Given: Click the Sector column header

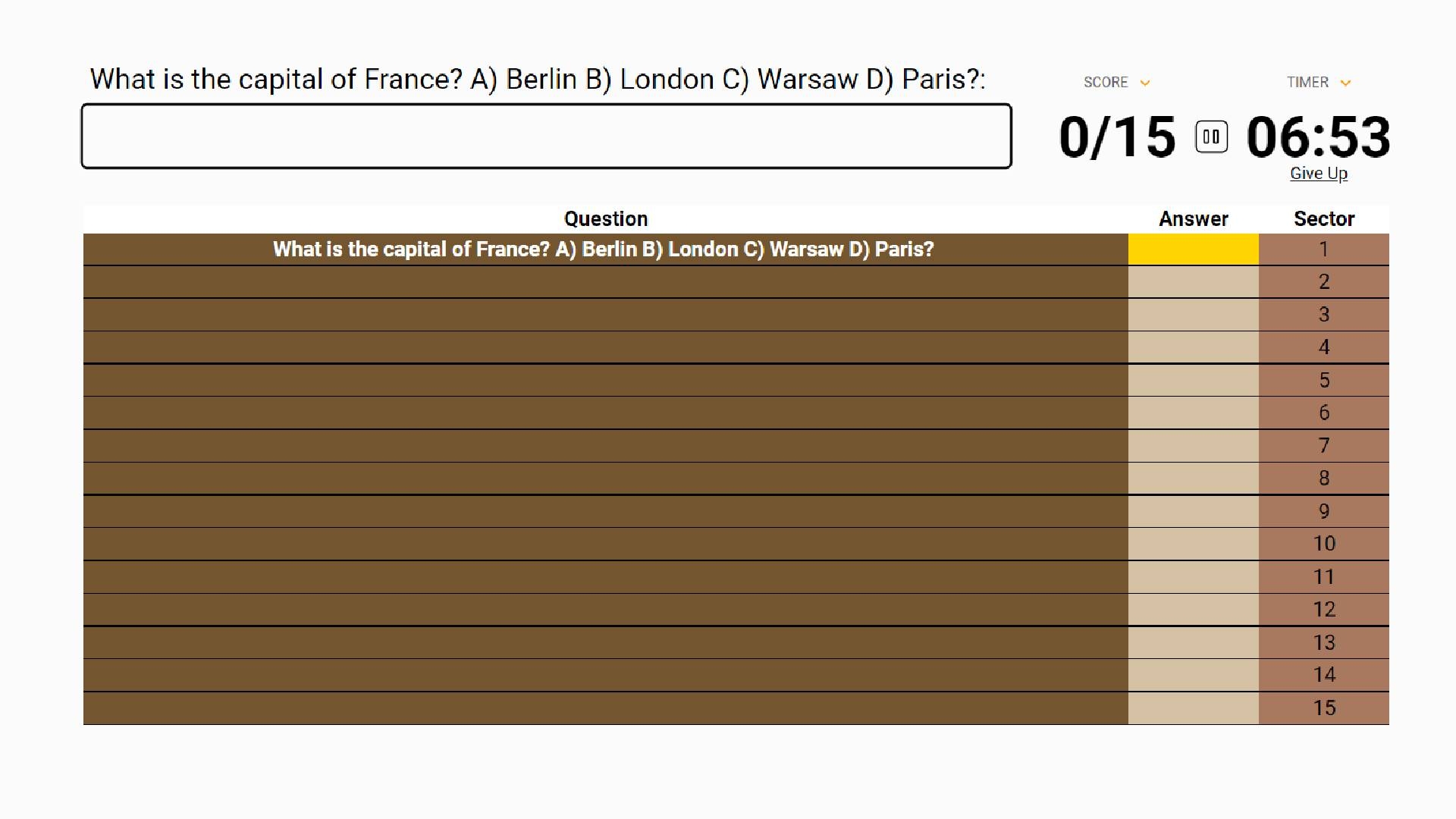Looking at the screenshot, I should pos(1323,219).
